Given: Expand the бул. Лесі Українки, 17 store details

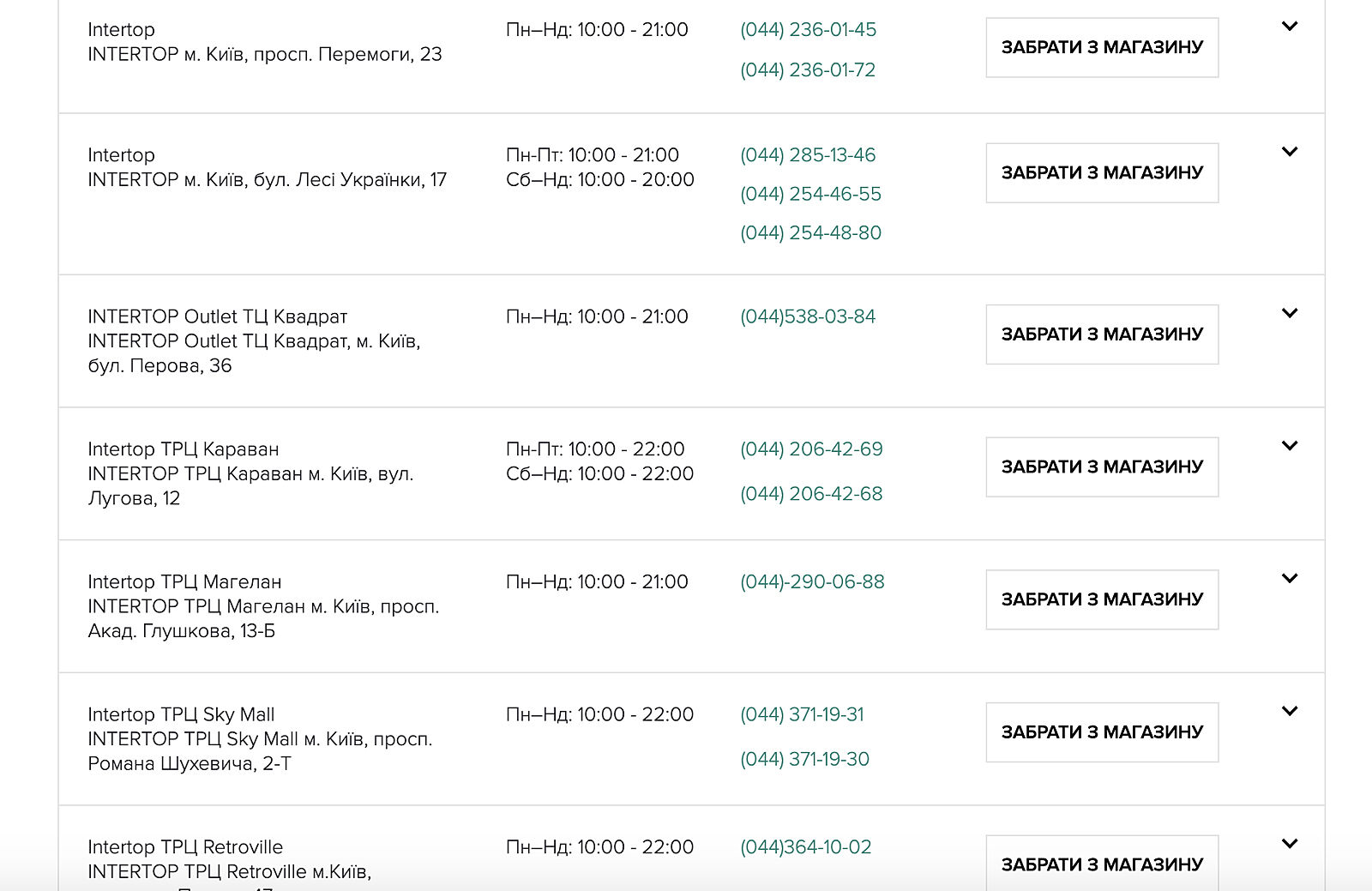Looking at the screenshot, I should 1289,152.
